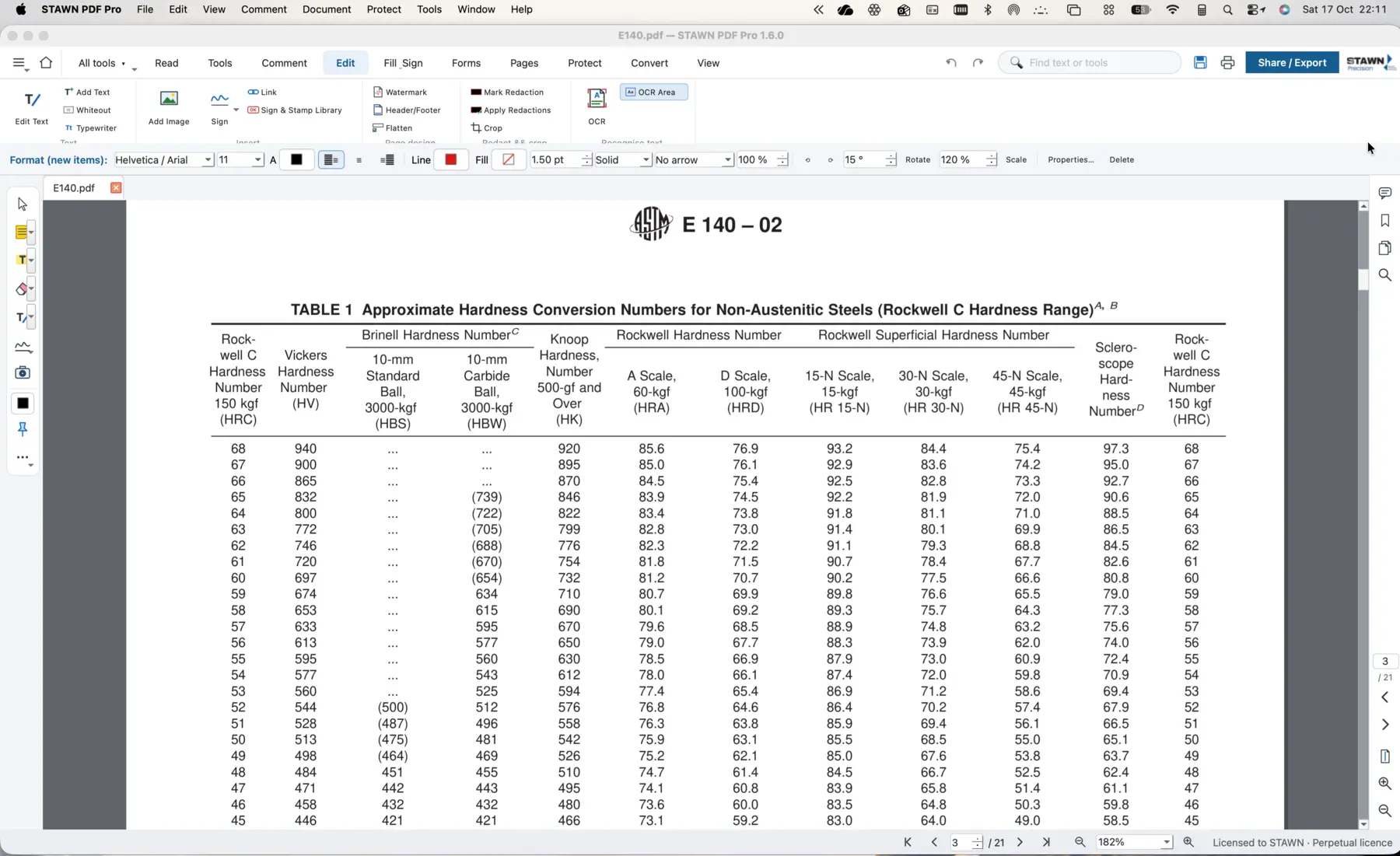1400x856 pixels.
Task: Redo the last undone action
Action: click(978, 63)
